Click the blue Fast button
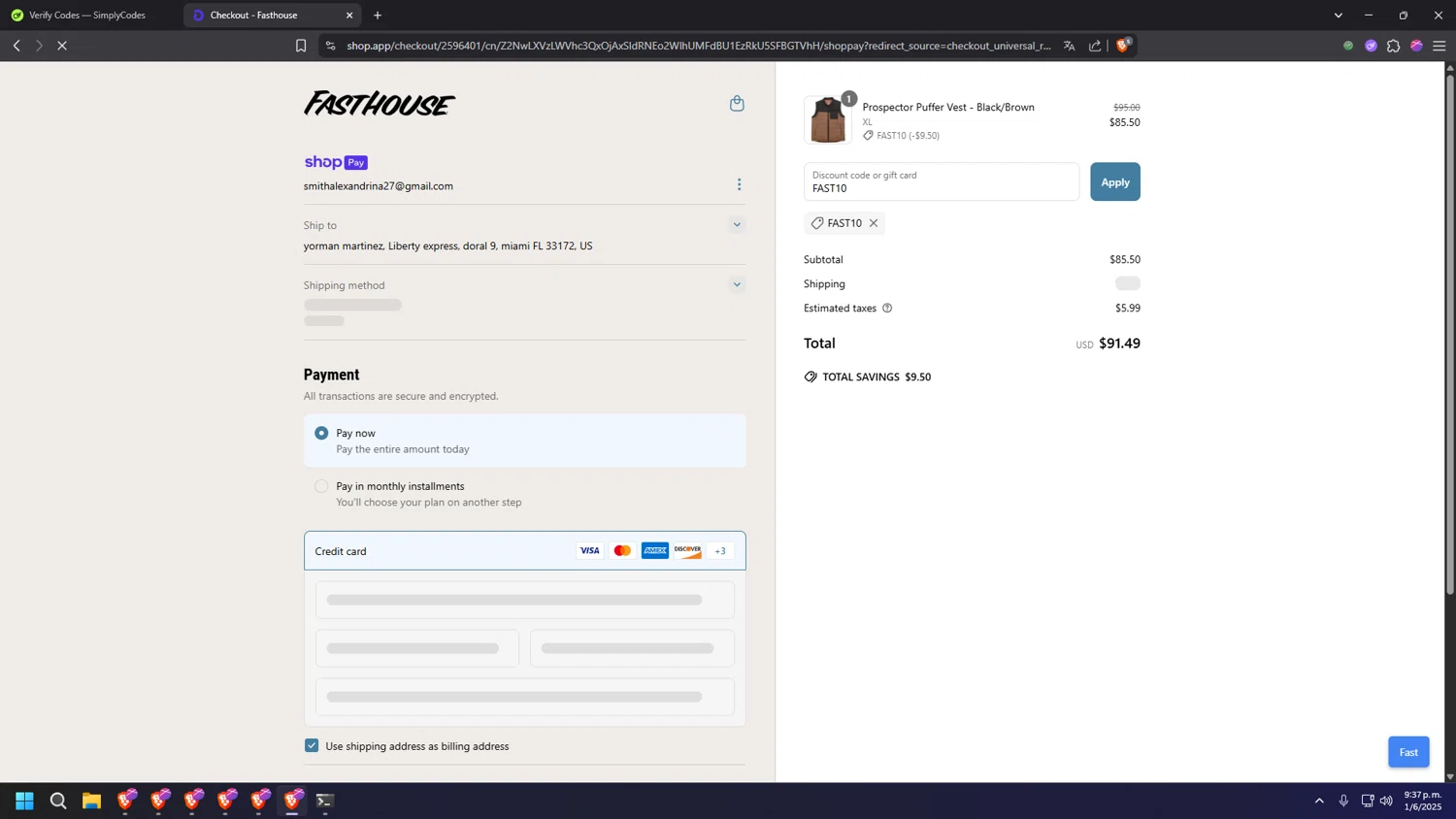This screenshot has height=819, width=1456. [x=1408, y=752]
